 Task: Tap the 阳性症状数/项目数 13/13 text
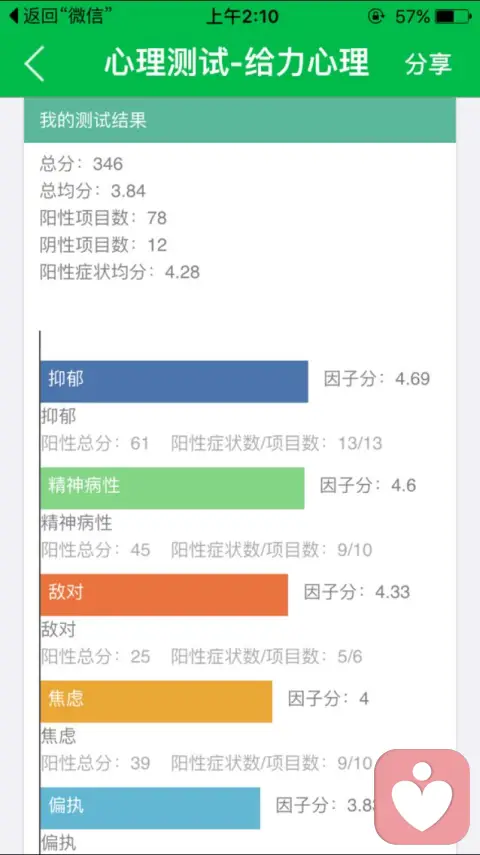click(x=277, y=443)
